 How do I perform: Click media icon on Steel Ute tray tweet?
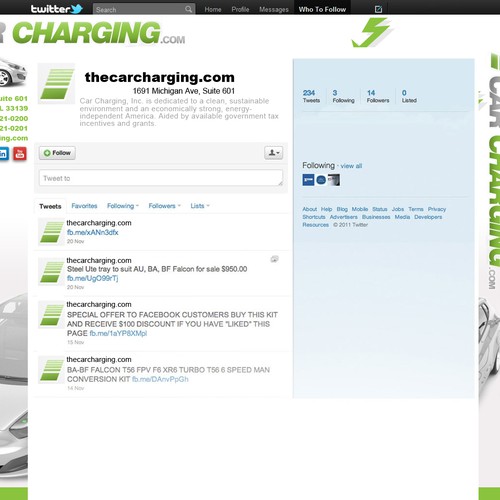coord(274,259)
